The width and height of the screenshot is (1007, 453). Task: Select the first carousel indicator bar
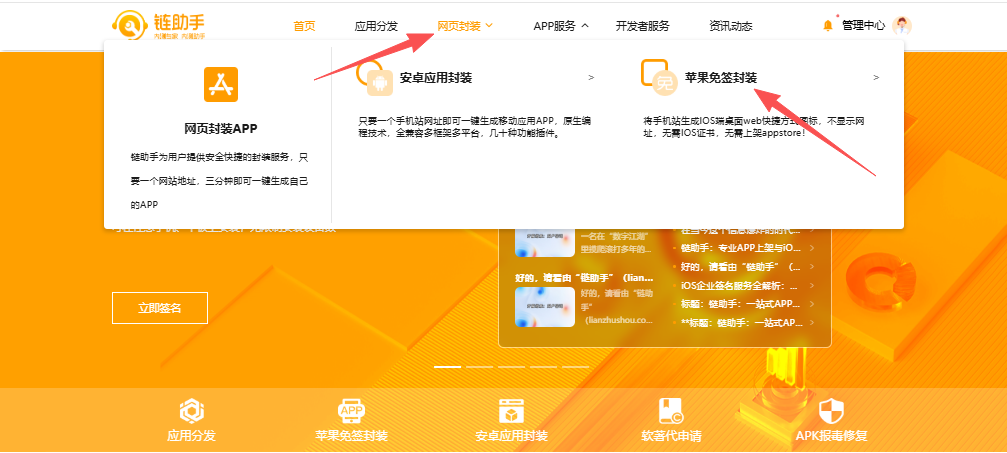[447, 367]
